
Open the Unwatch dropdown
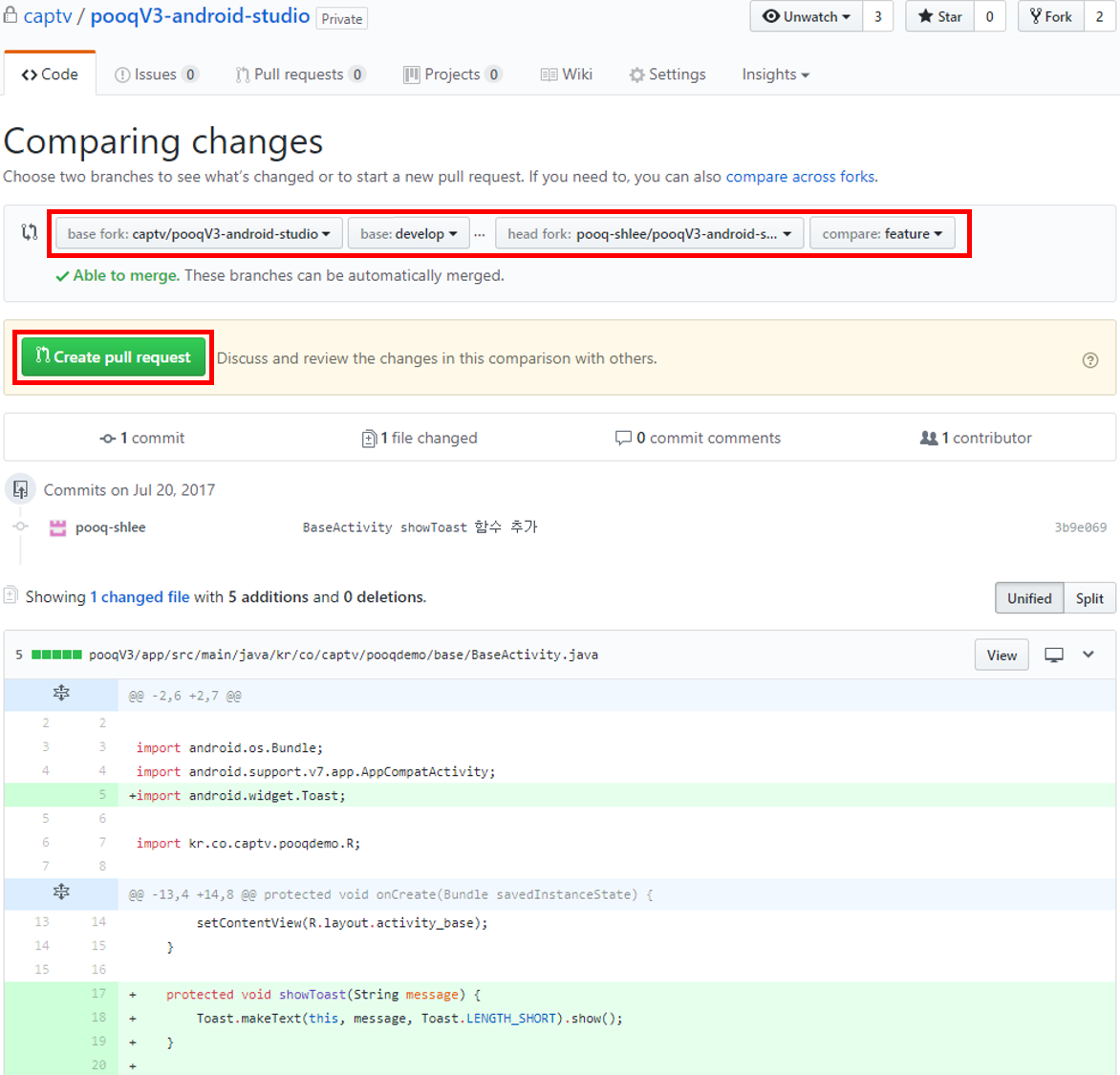[x=807, y=16]
